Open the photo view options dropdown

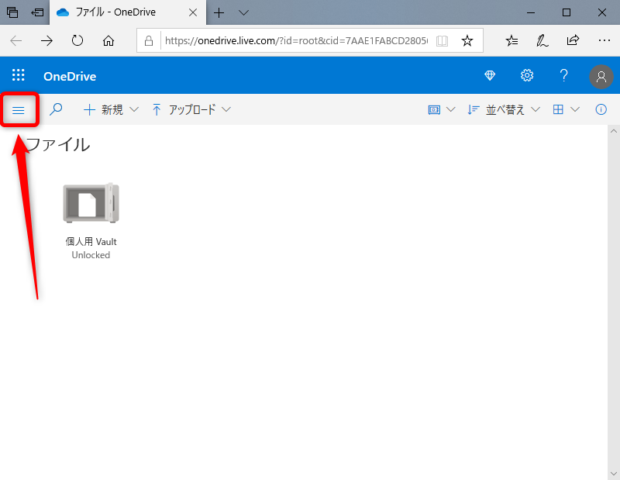(x=441, y=110)
